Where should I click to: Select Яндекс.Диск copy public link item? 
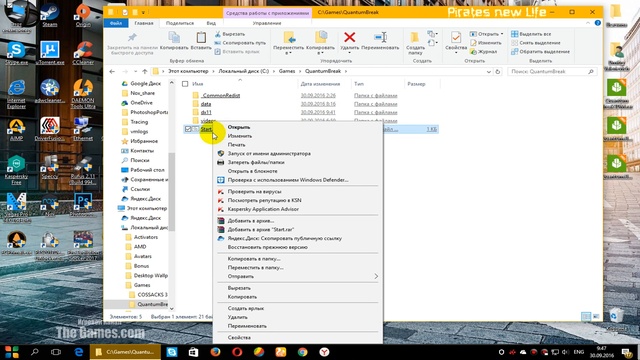point(298,238)
